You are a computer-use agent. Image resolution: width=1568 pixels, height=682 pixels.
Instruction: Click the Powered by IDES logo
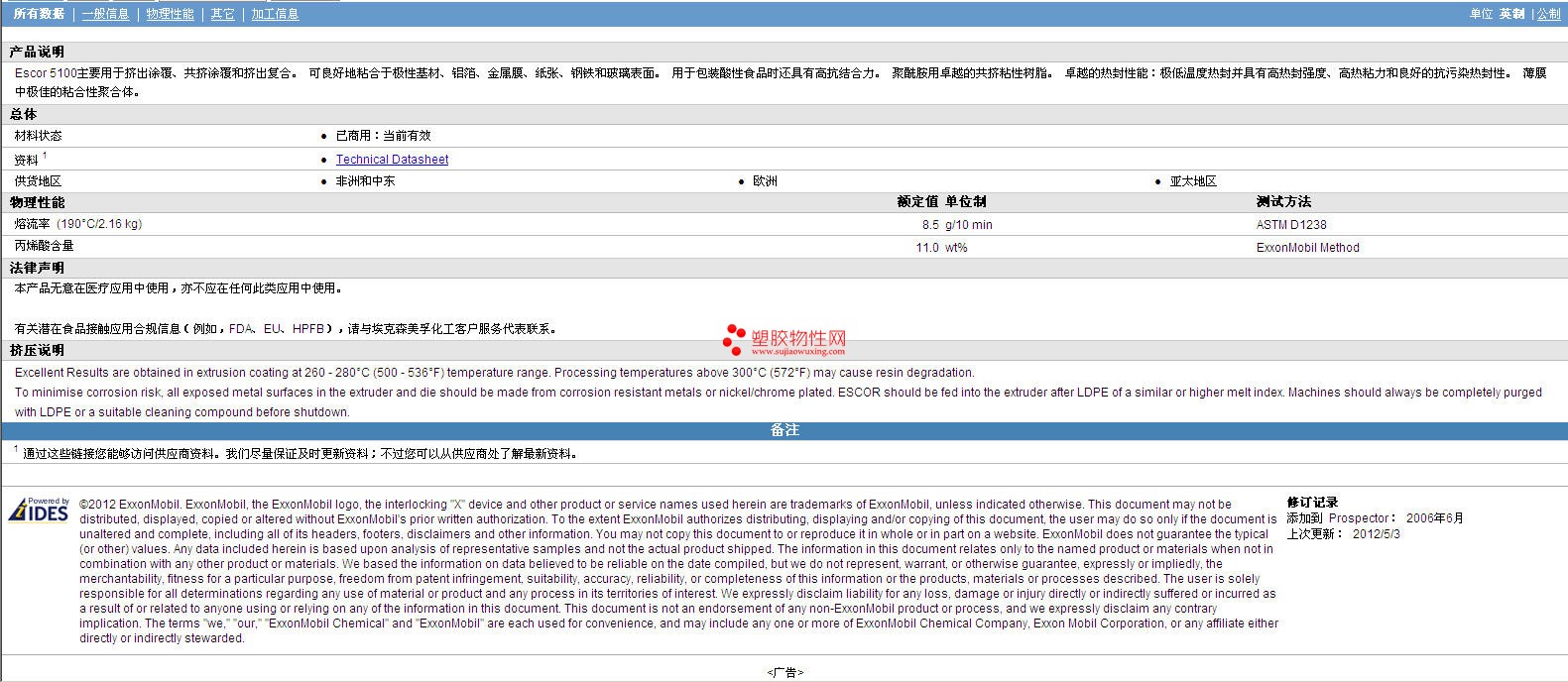39,510
